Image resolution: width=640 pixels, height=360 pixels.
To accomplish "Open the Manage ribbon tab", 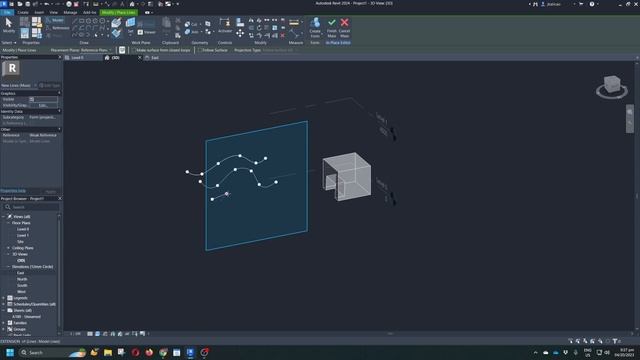I will pos(70,13).
